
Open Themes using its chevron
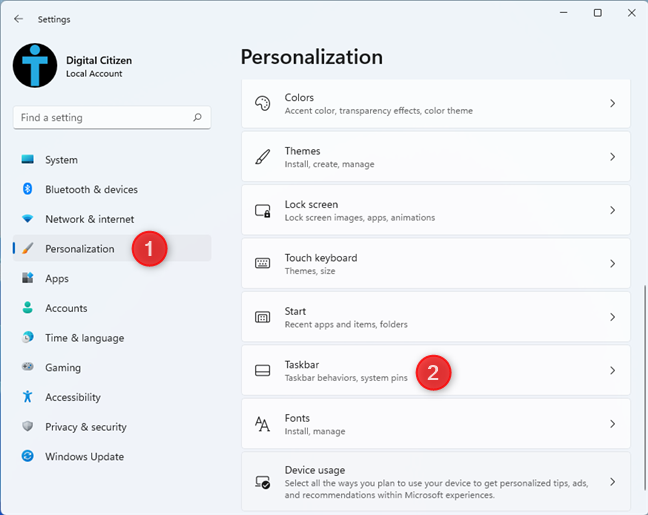(x=612, y=157)
